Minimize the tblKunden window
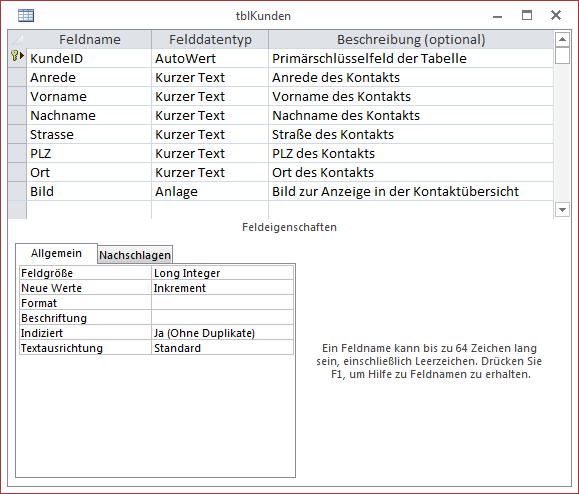Screen dimensions: 579x494 point(497,16)
